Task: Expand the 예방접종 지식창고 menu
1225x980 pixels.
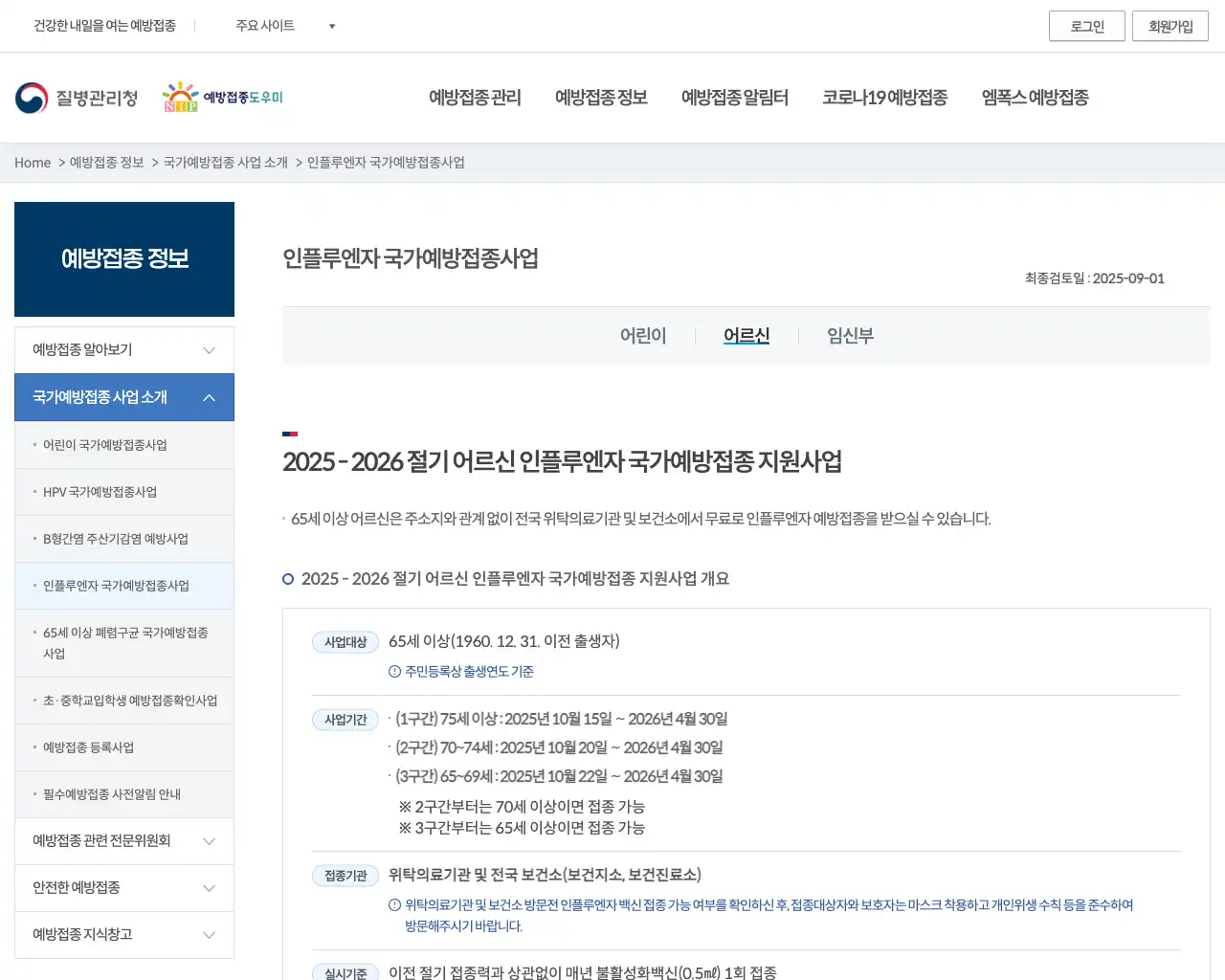Action: pyautogui.click(x=123, y=935)
